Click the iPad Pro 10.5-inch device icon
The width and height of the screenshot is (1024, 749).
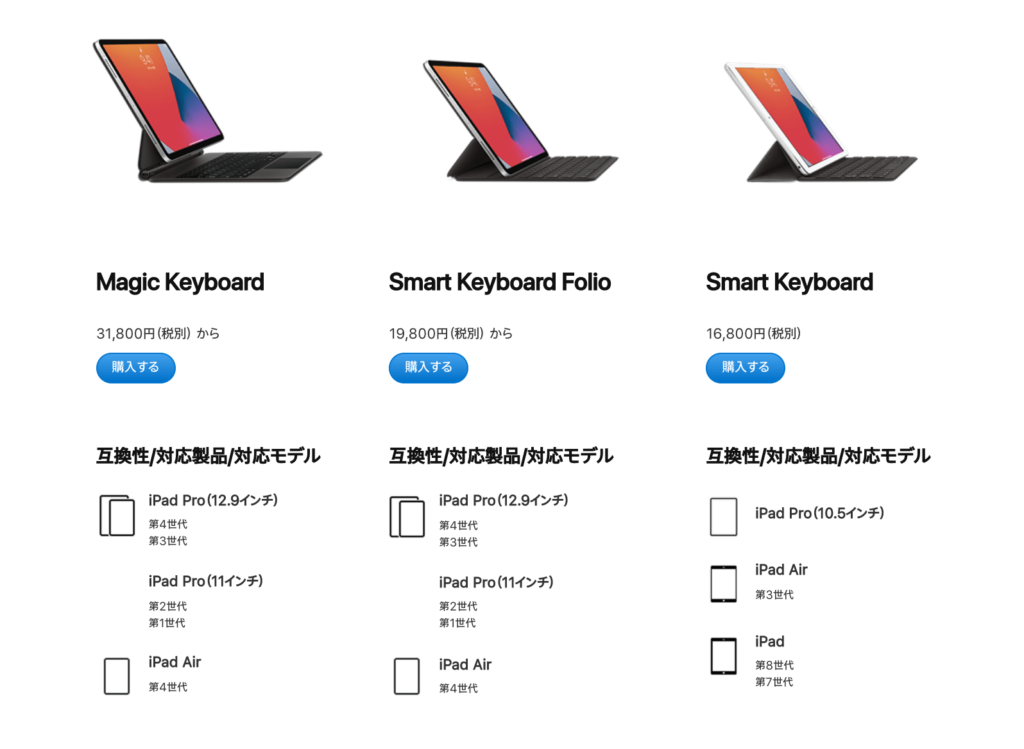pos(724,517)
